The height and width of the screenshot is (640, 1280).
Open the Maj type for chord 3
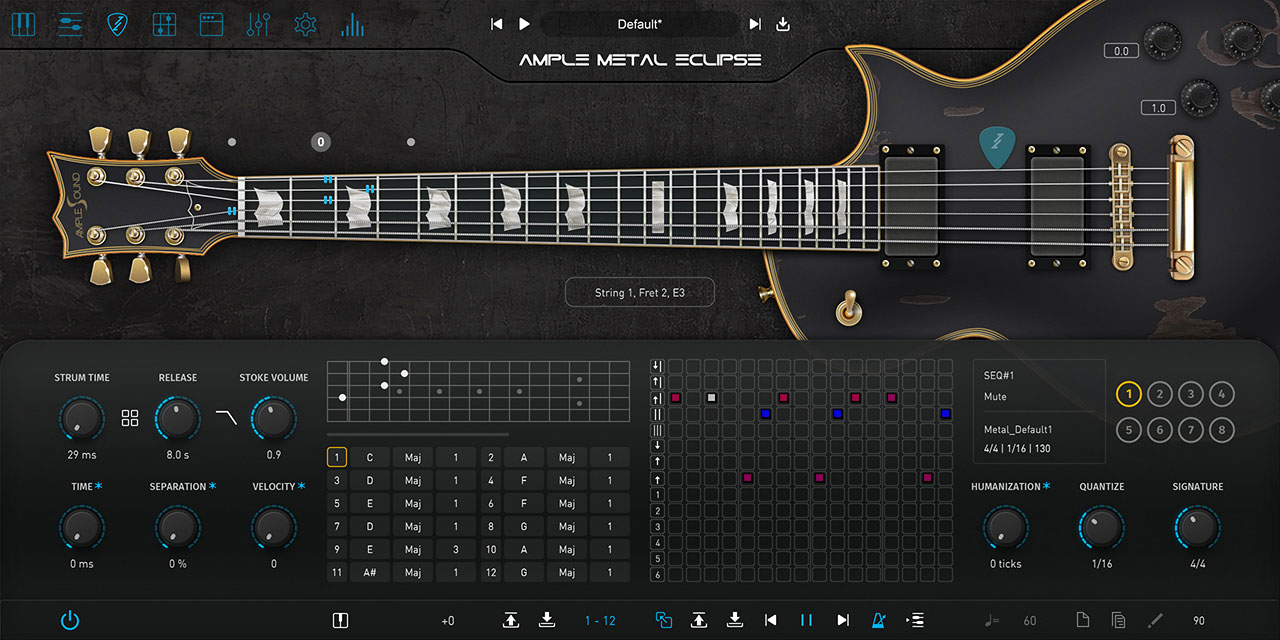(412, 481)
